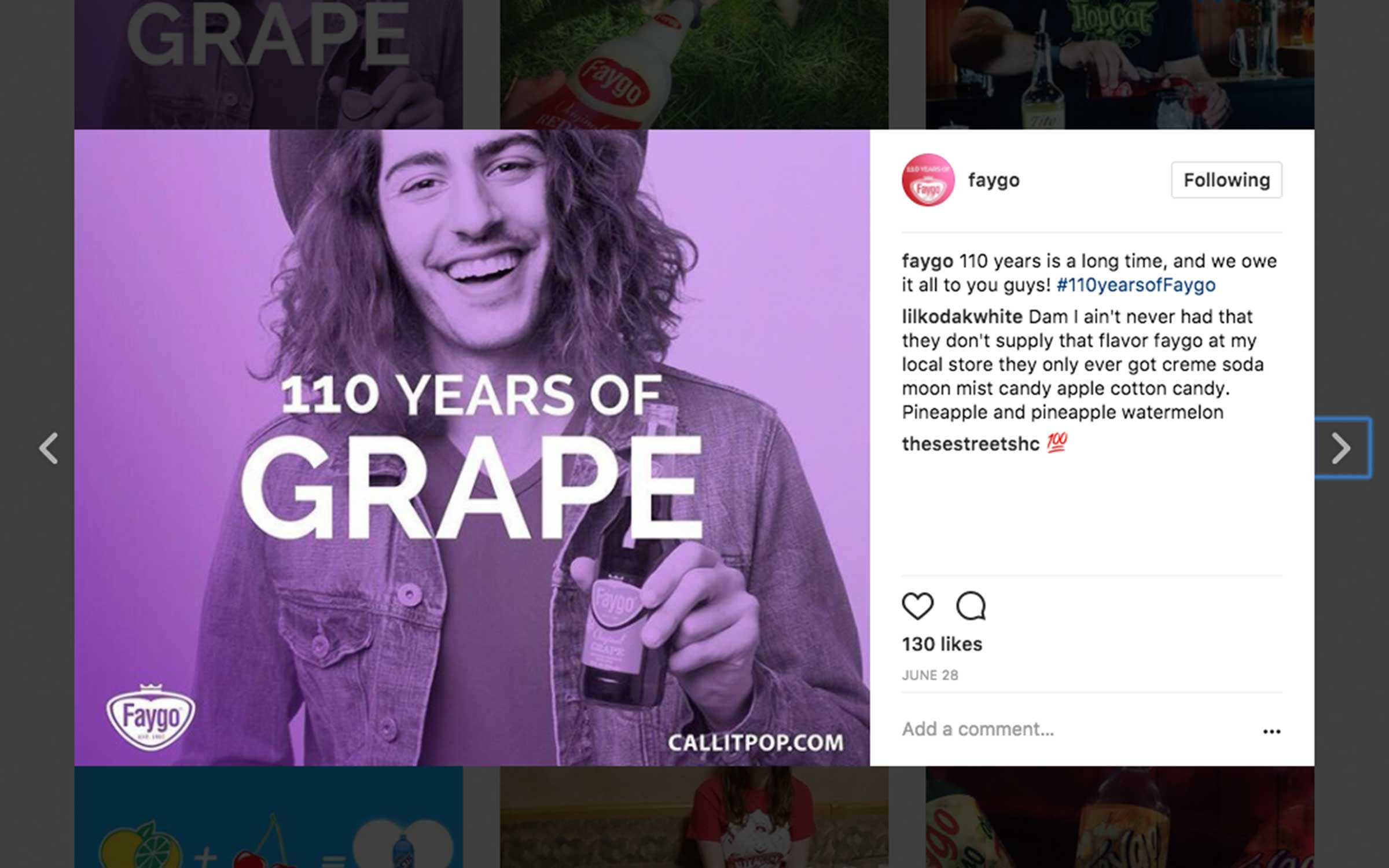Open the red t-shirt thumbnail below the post
Image resolution: width=1389 pixels, height=868 pixels.
694,817
